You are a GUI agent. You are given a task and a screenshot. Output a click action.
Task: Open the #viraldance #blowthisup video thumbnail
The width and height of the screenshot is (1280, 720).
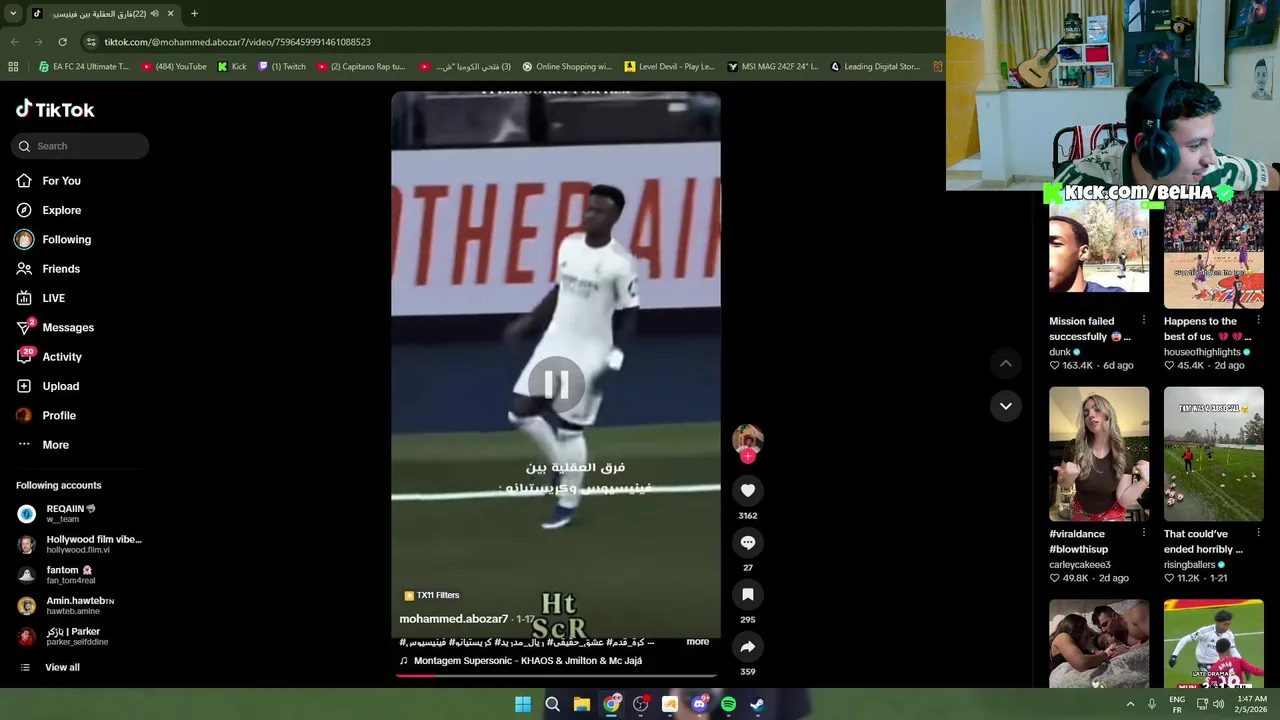pos(1099,454)
